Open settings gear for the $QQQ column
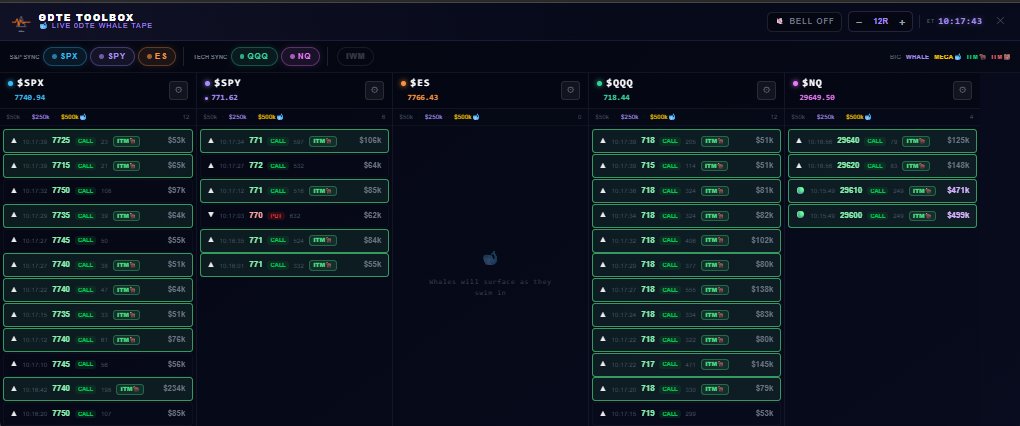Screen dimensions: 1020x426 pyautogui.click(x=766, y=90)
